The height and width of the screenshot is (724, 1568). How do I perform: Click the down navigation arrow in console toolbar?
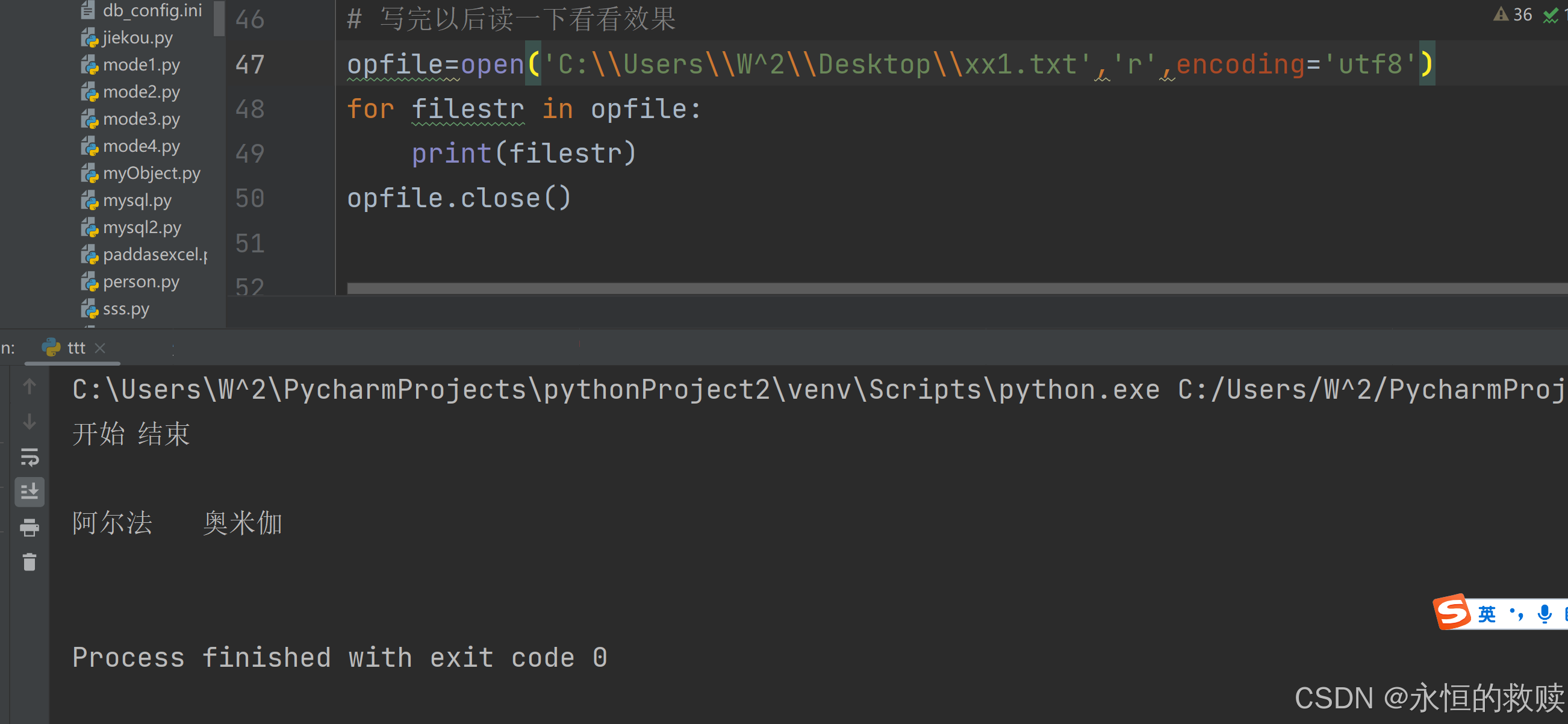30,422
